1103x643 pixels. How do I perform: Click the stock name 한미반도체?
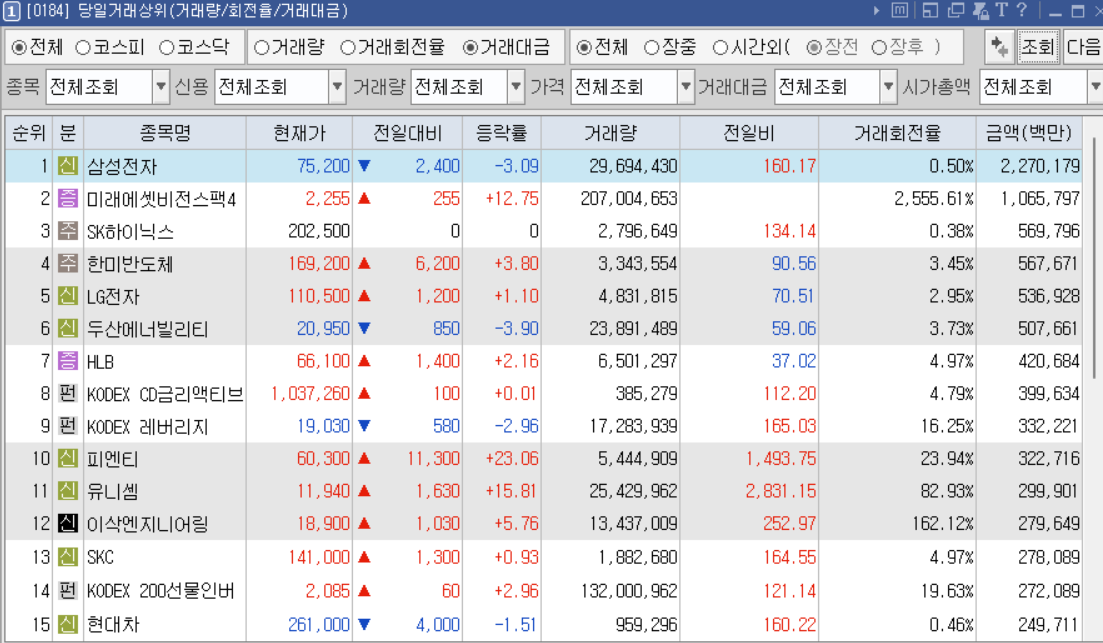pyautogui.click(x=129, y=264)
